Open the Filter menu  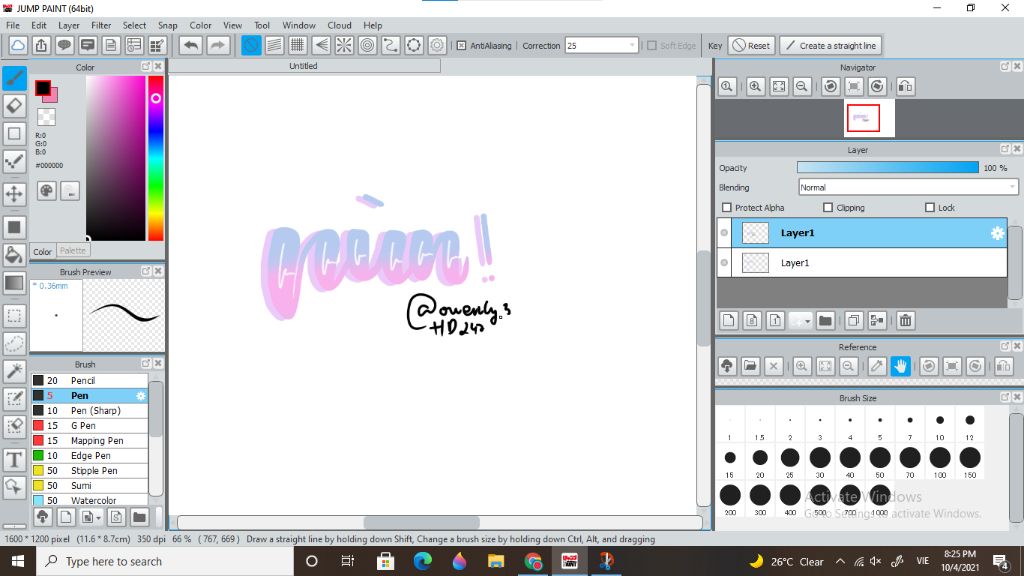[101, 25]
